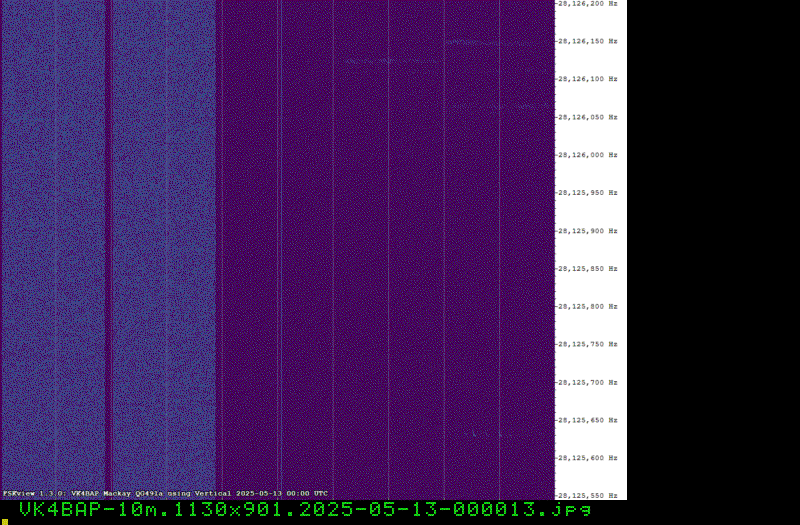The height and width of the screenshot is (525, 800).
Task: Click the 28,125,850 Hz frequency label
Action: (x=588, y=269)
